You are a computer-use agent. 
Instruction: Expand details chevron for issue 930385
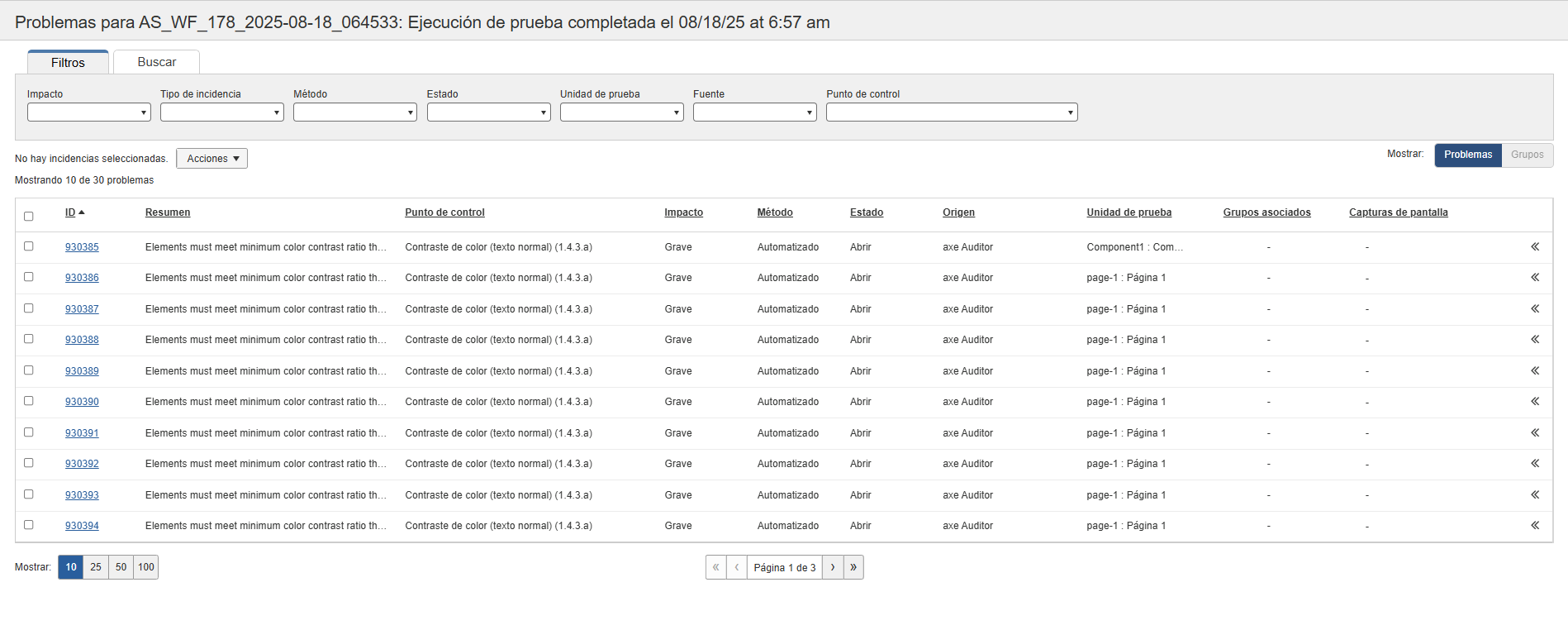click(1534, 246)
